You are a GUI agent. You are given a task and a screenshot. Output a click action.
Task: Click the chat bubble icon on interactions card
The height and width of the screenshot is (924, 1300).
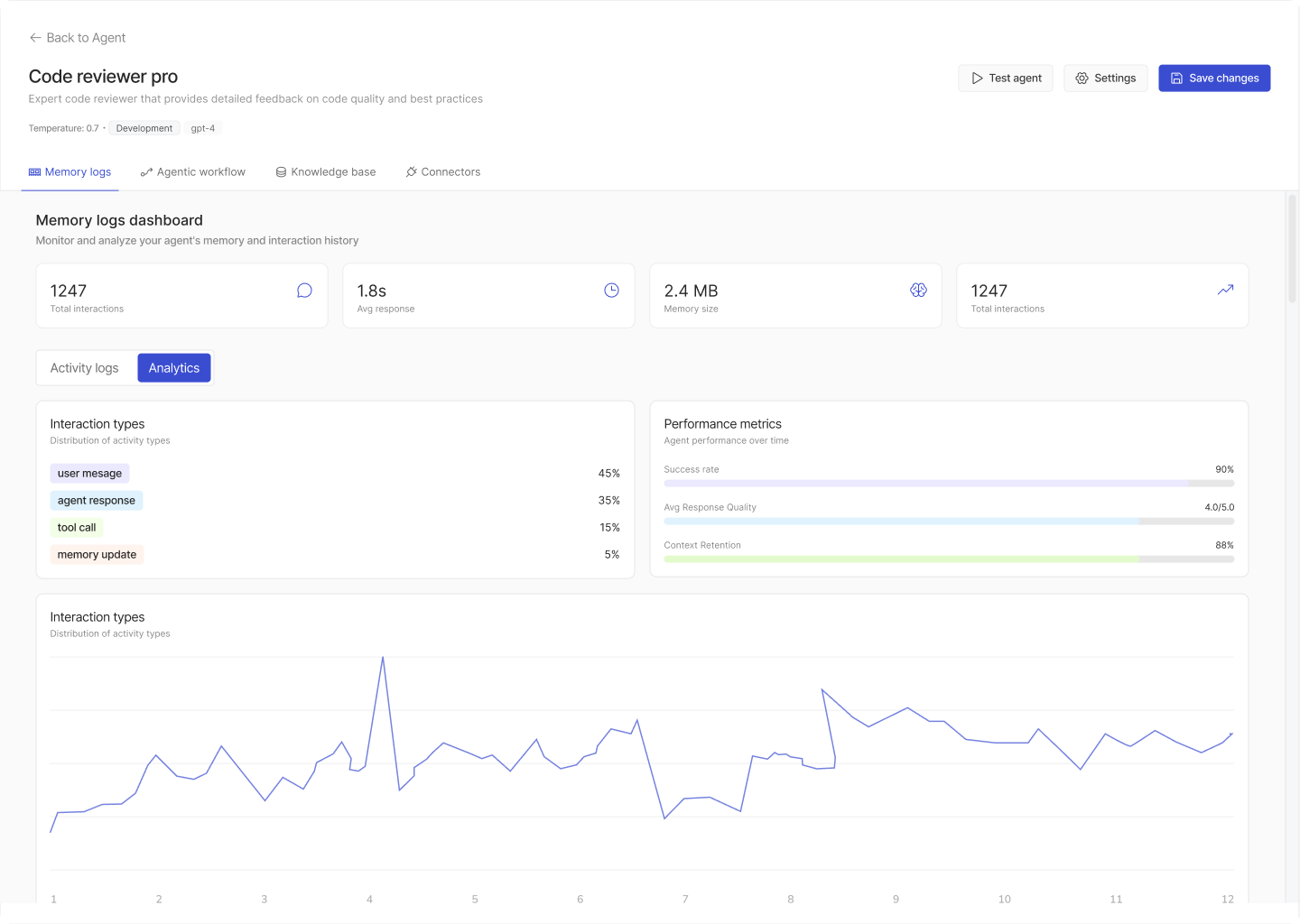point(305,291)
